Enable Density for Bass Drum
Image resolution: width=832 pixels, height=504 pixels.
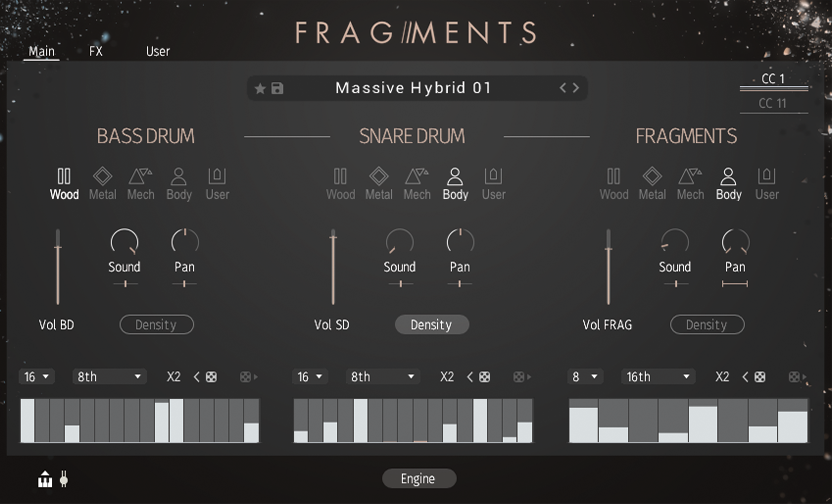pyautogui.click(x=156, y=325)
